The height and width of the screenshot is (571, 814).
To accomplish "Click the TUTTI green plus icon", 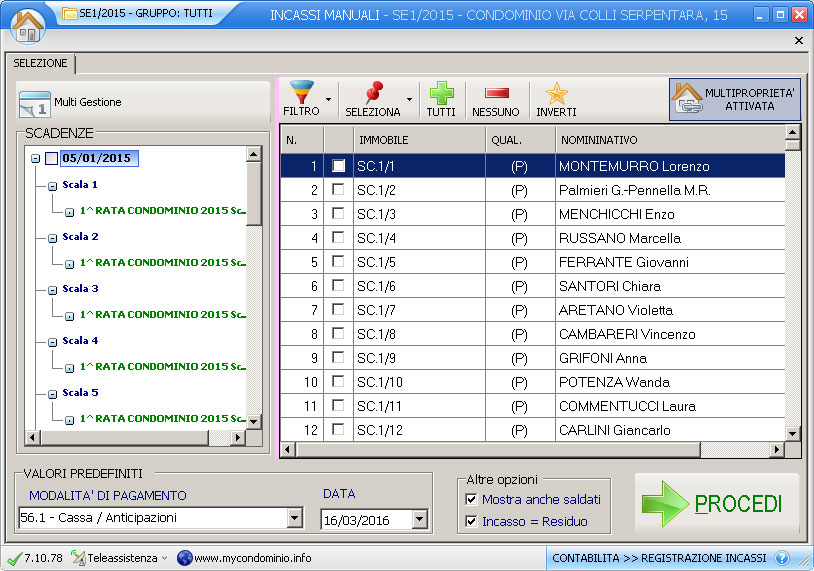I will click(x=441, y=93).
